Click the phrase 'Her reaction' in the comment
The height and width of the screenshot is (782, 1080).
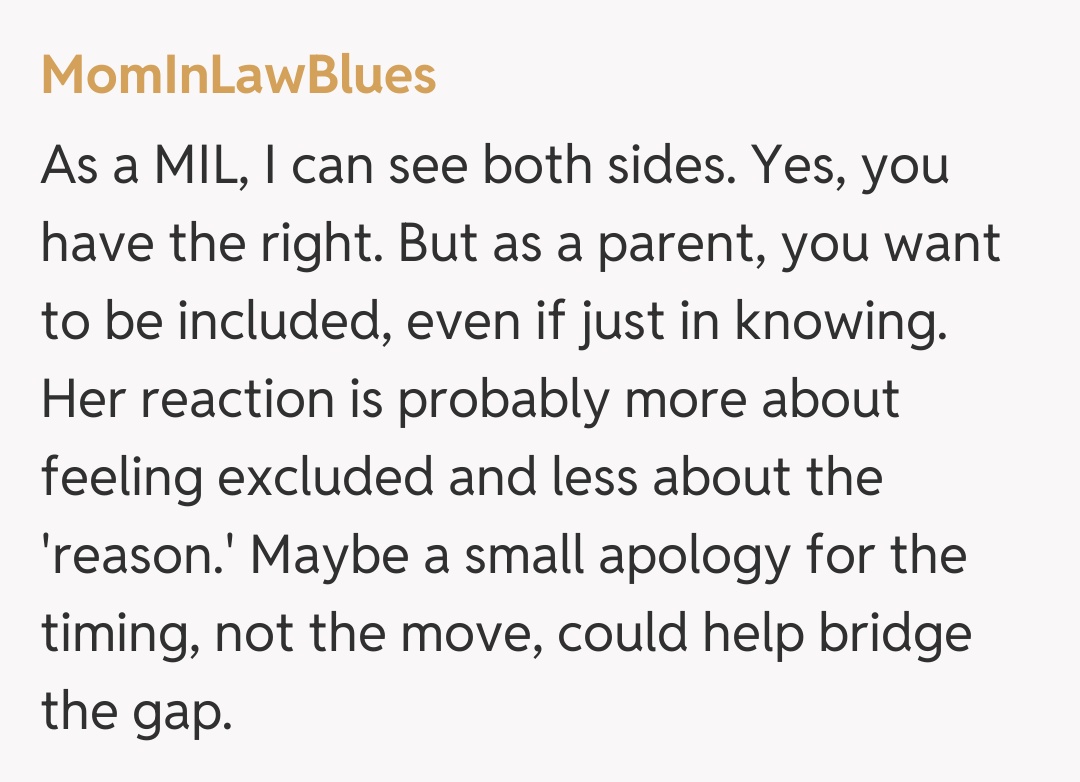point(188,400)
